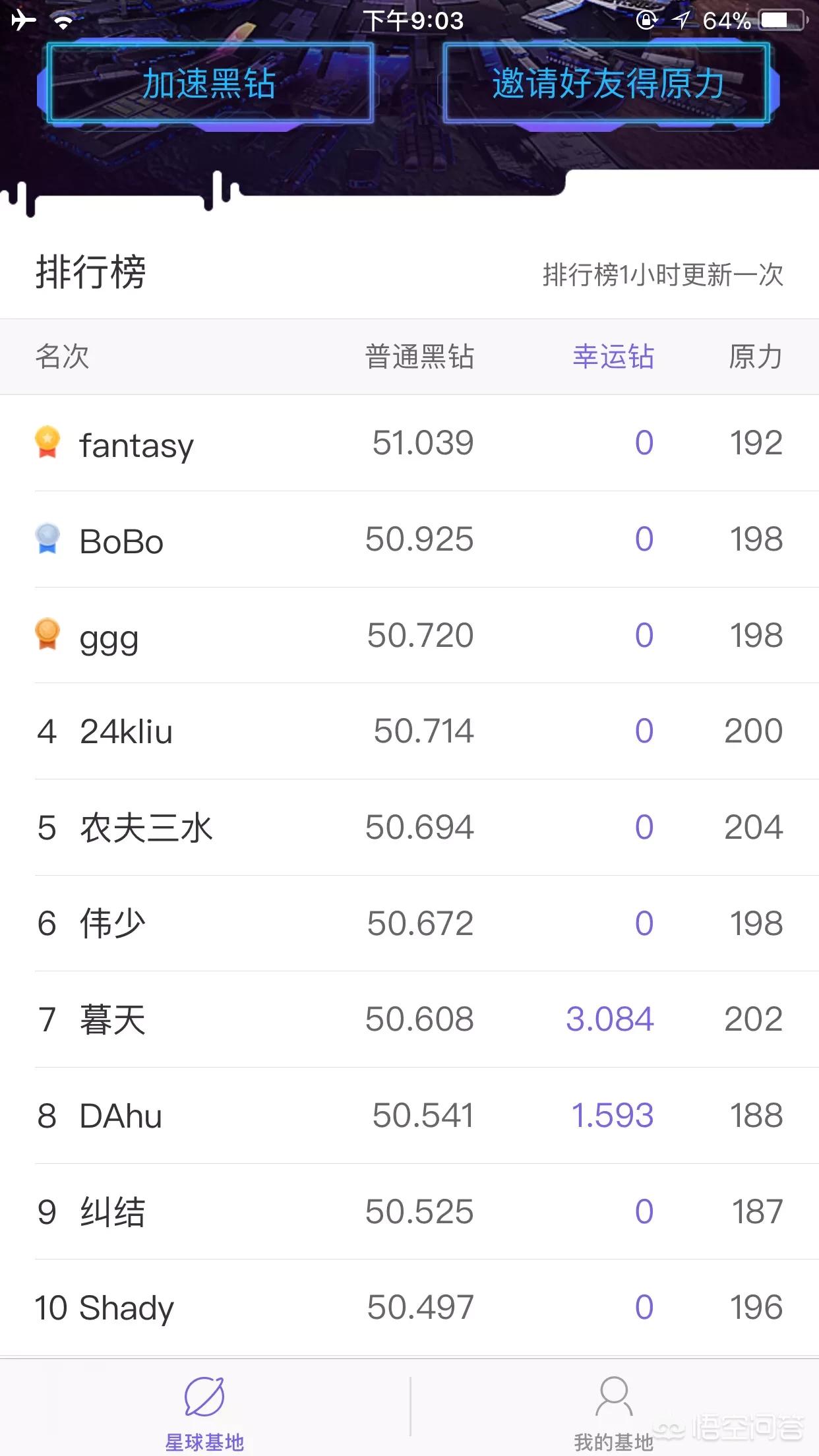Switch to the 我的基地 tab label

[613, 1442]
